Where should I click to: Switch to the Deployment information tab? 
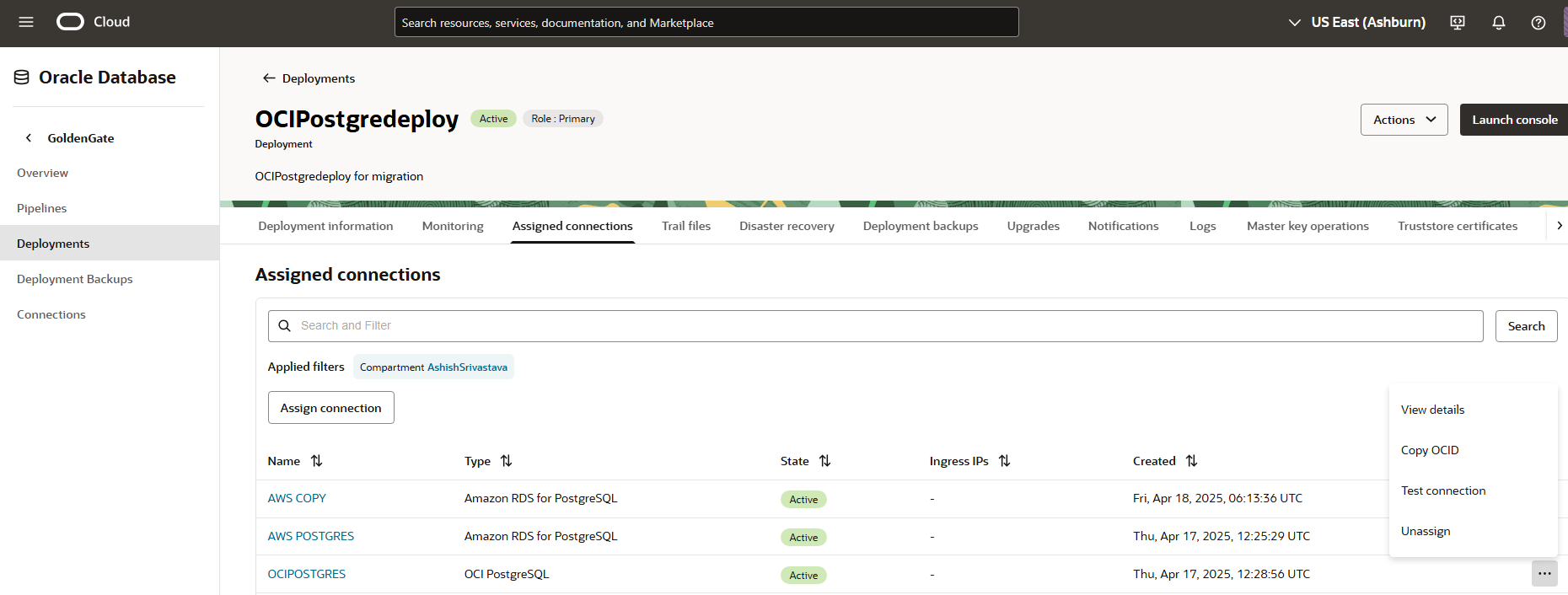point(325,226)
